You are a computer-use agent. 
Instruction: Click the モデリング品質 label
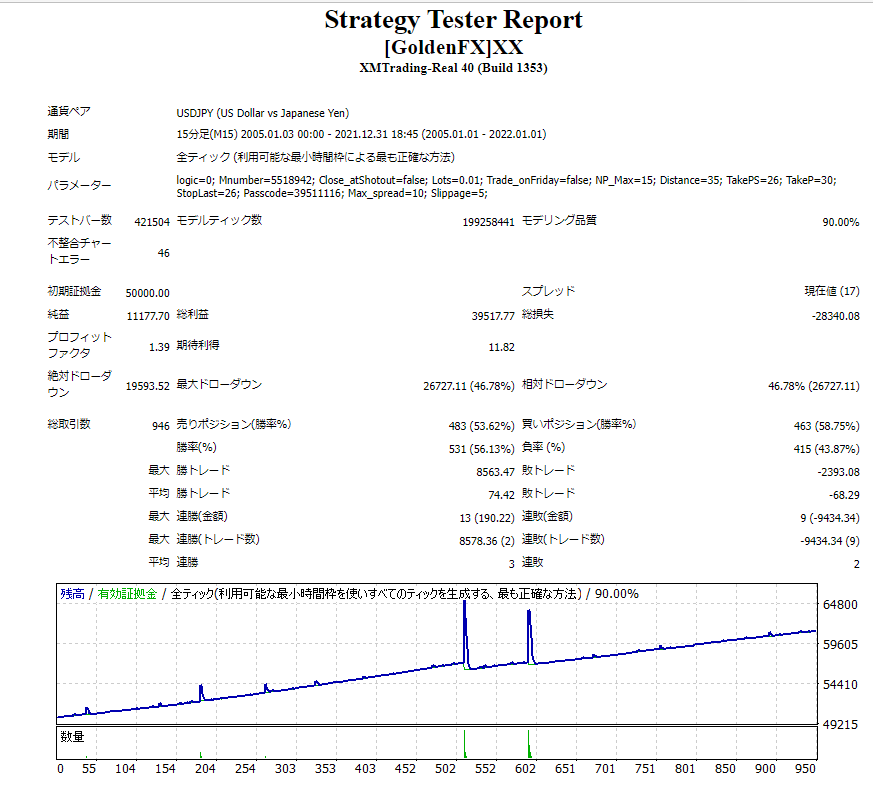coord(559,220)
